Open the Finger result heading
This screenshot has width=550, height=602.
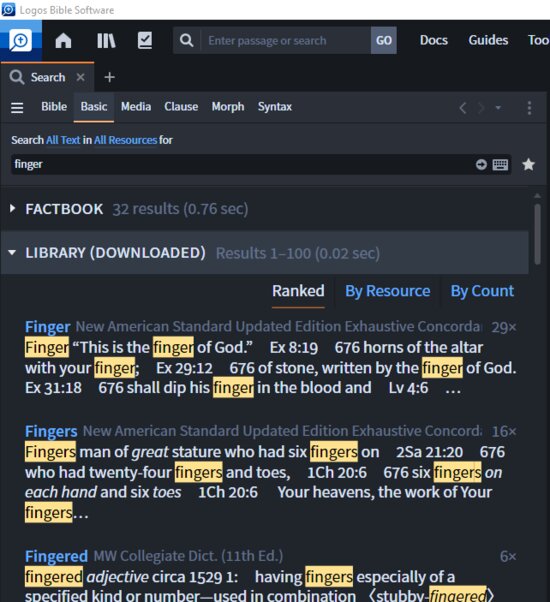tap(48, 327)
